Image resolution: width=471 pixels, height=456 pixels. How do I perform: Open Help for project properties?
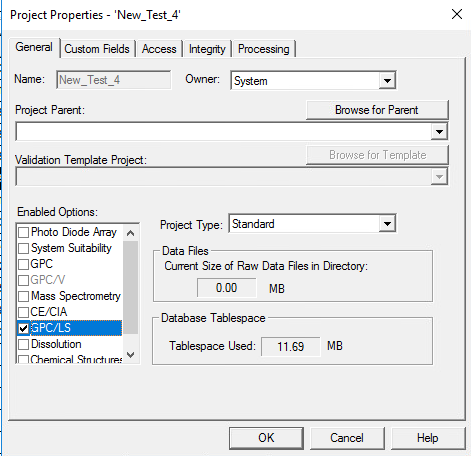[x=427, y=438]
